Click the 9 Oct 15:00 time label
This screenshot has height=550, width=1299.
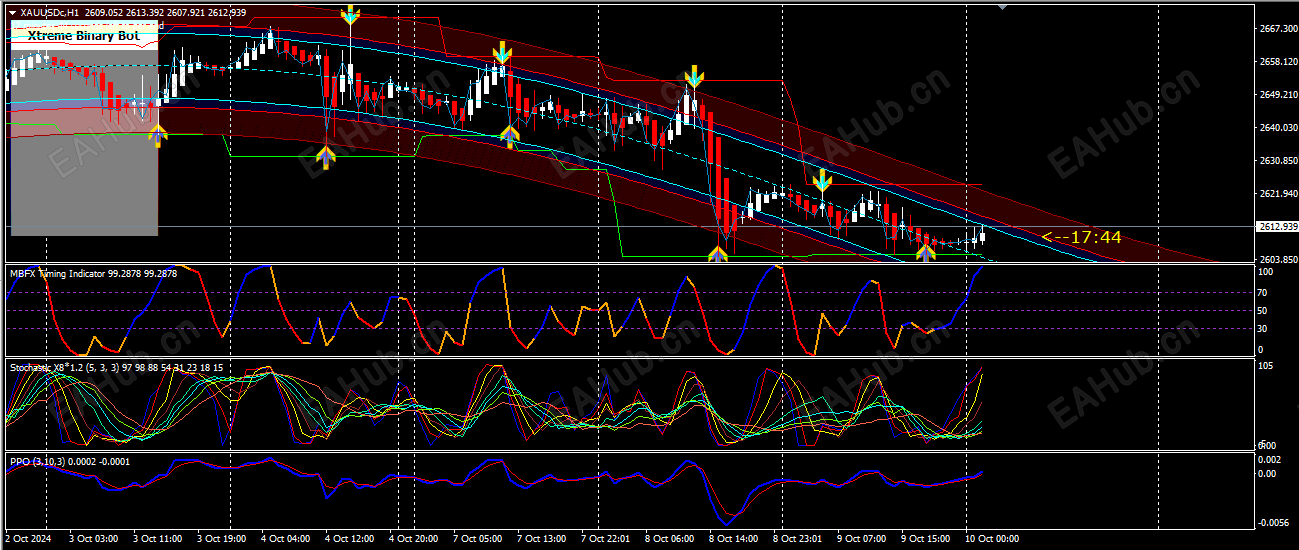click(x=927, y=539)
